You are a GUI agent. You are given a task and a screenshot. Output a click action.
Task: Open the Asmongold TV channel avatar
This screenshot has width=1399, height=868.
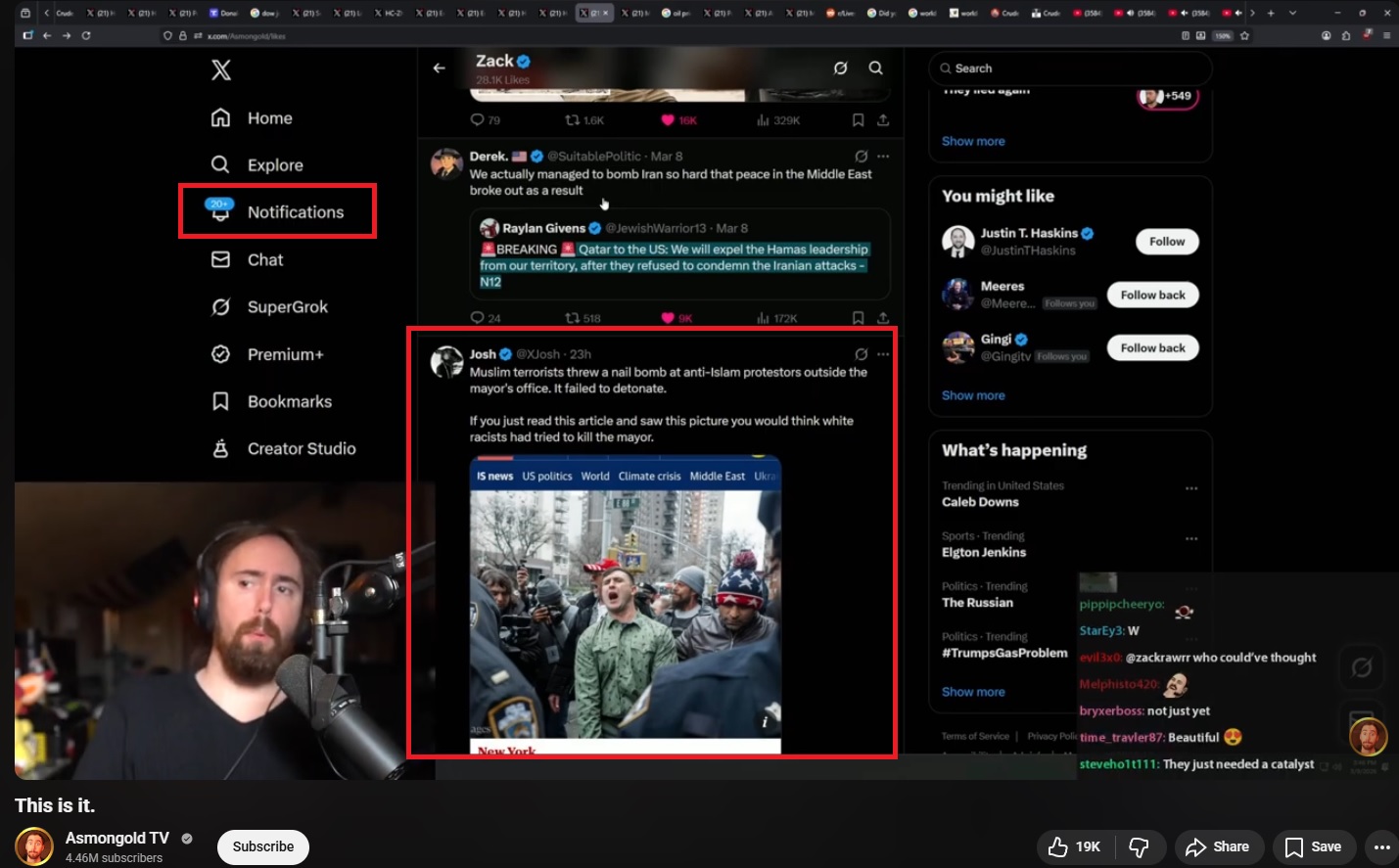(34, 846)
